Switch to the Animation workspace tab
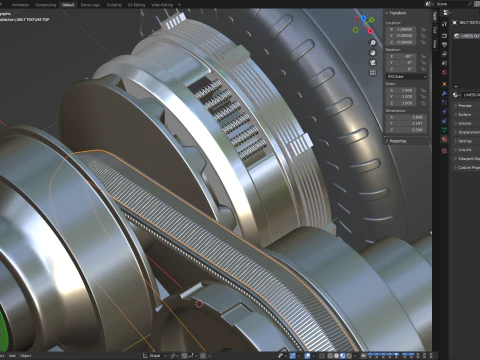The height and width of the screenshot is (360, 480). (x=20, y=5)
